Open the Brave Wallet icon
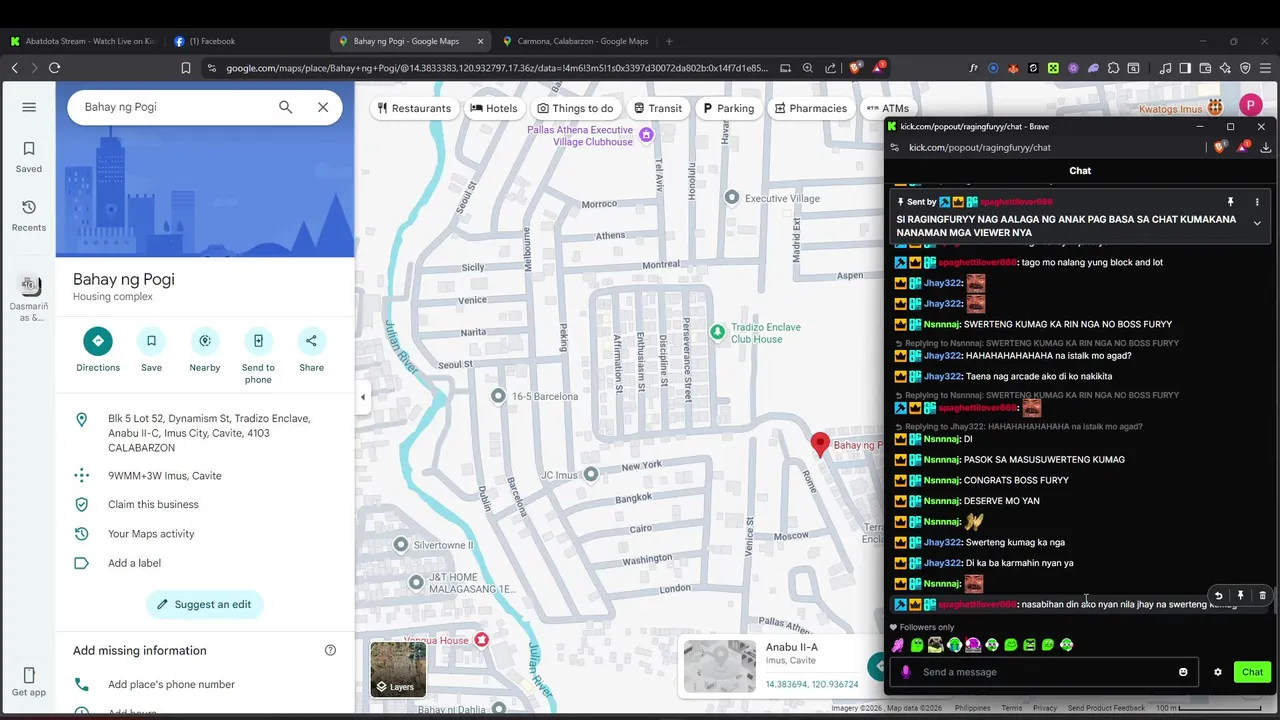Viewport: 1280px width, 720px height. pos(1205,68)
